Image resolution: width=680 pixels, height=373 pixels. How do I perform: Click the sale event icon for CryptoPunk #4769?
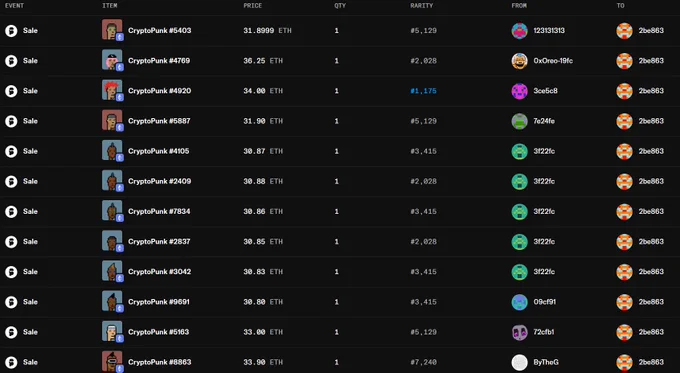pyautogui.click(x=11, y=61)
